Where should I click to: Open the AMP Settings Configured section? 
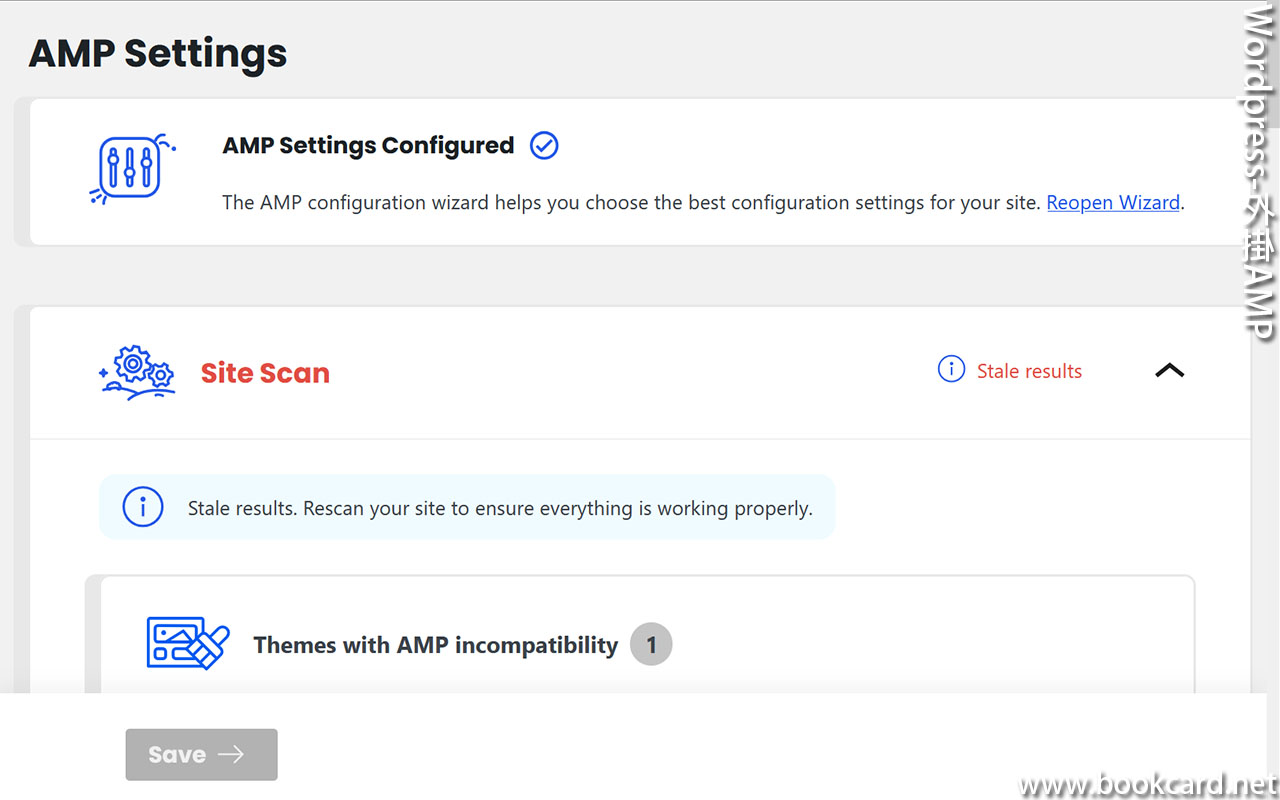[368, 145]
